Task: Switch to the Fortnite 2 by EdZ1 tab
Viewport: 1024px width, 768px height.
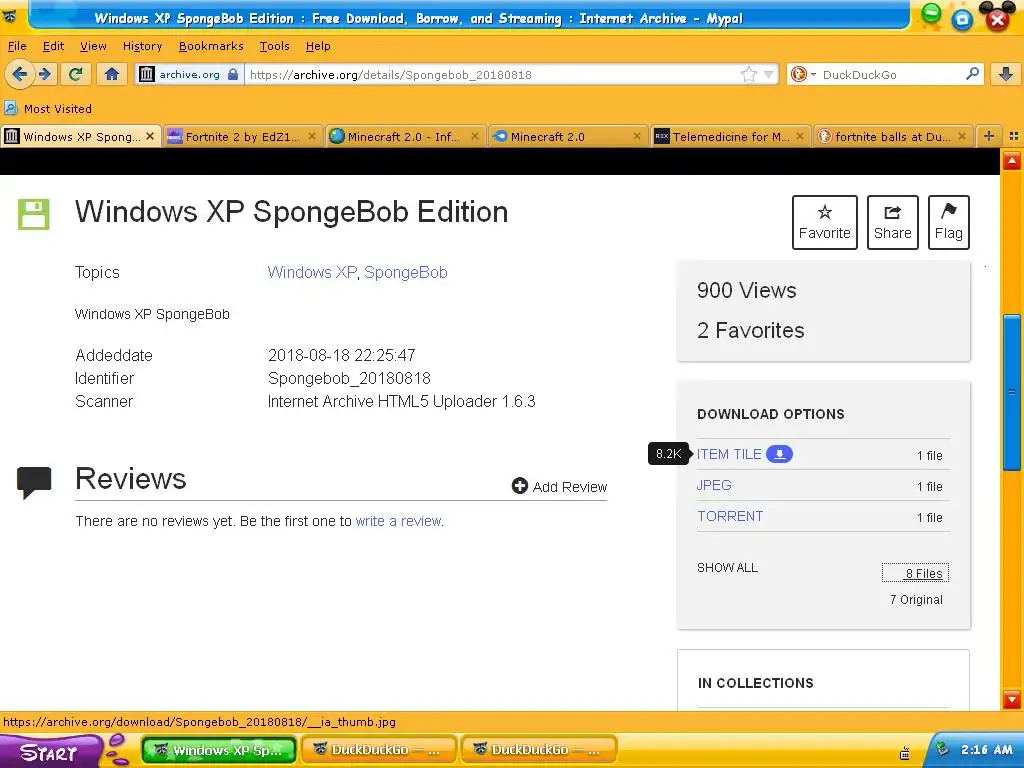Action: pyautogui.click(x=242, y=136)
